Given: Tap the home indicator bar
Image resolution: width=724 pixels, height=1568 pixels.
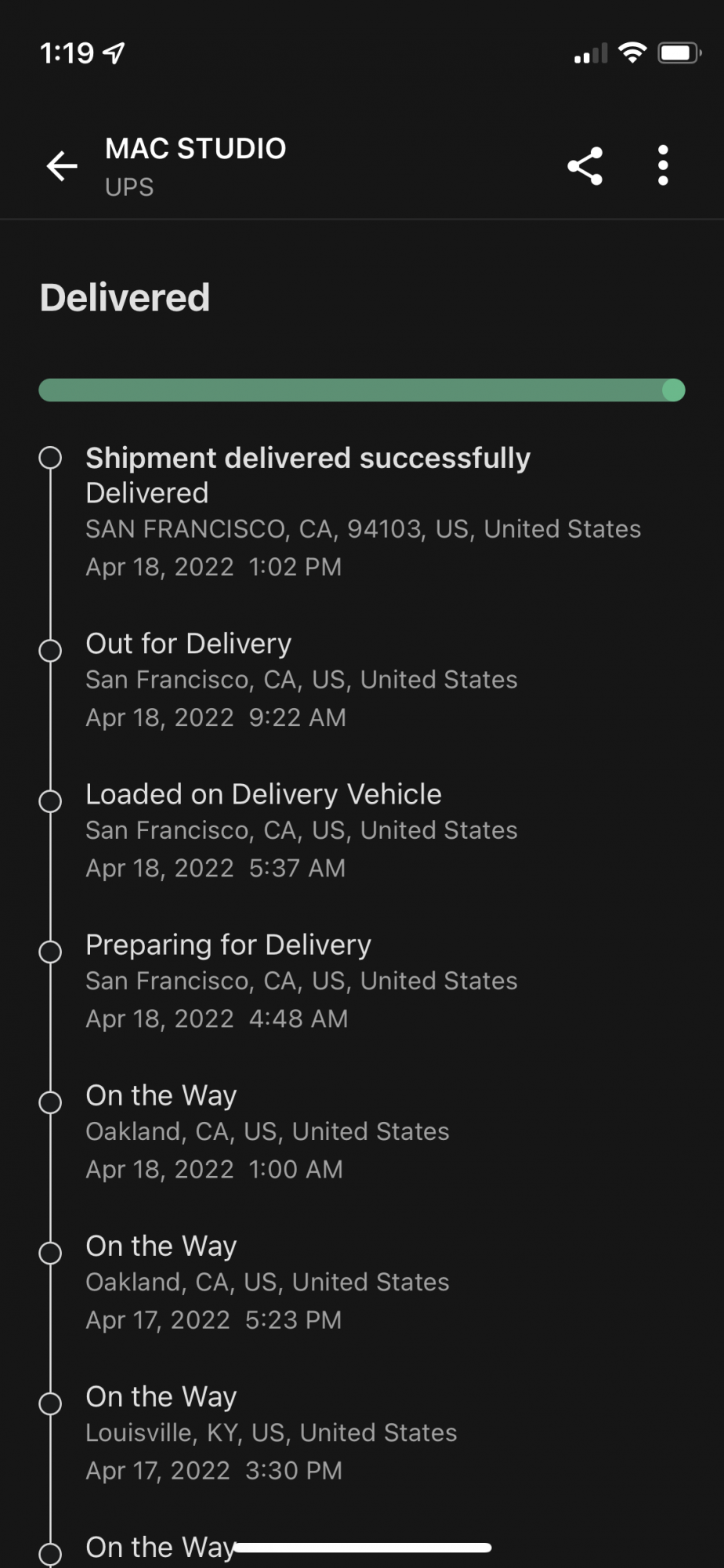Looking at the screenshot, I should click(362, 1548).
